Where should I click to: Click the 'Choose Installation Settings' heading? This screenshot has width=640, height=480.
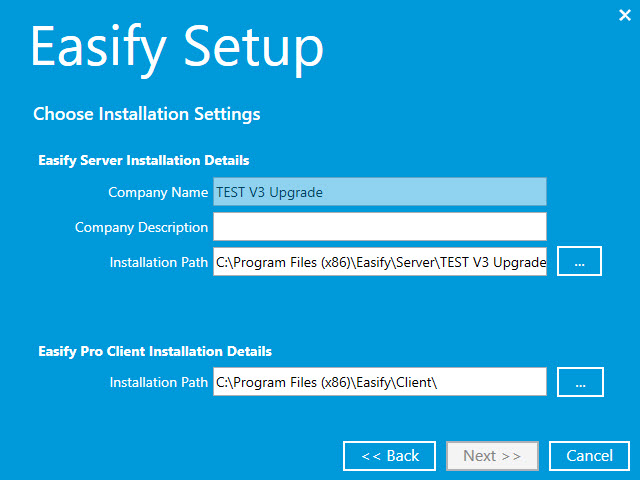click(147, 114)
